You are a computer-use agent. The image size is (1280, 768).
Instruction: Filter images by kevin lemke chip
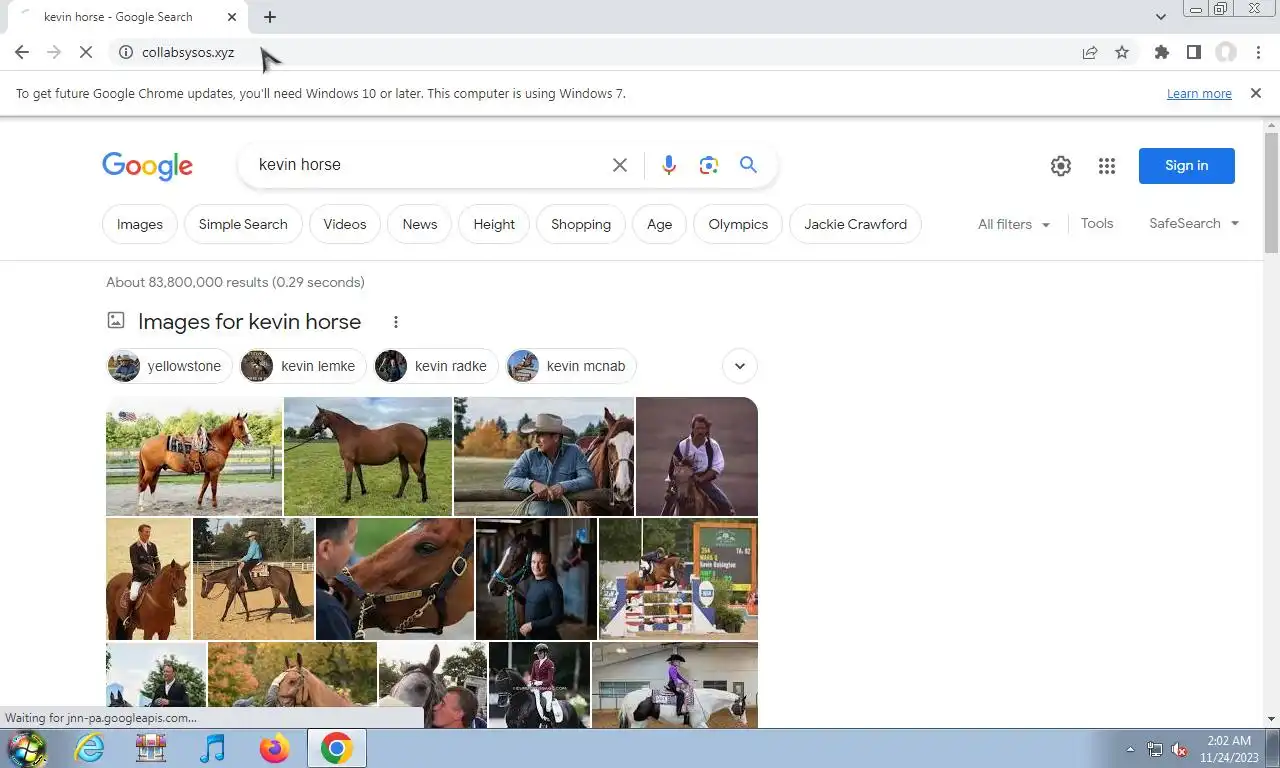pyautogui.click(x=303, y=366)
